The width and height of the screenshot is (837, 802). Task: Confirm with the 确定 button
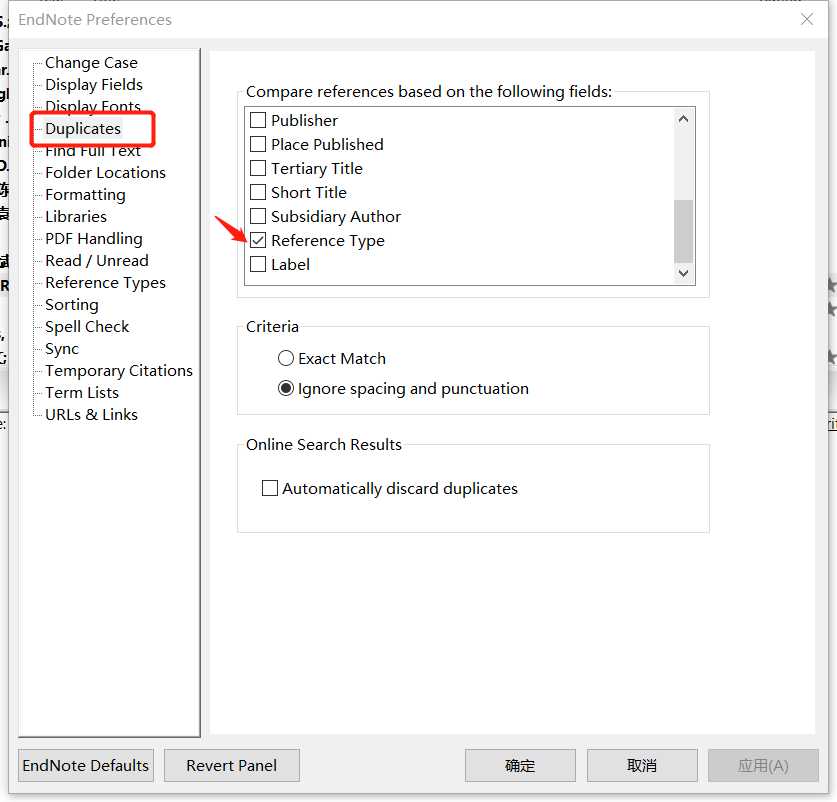click(x=520, y=766)
